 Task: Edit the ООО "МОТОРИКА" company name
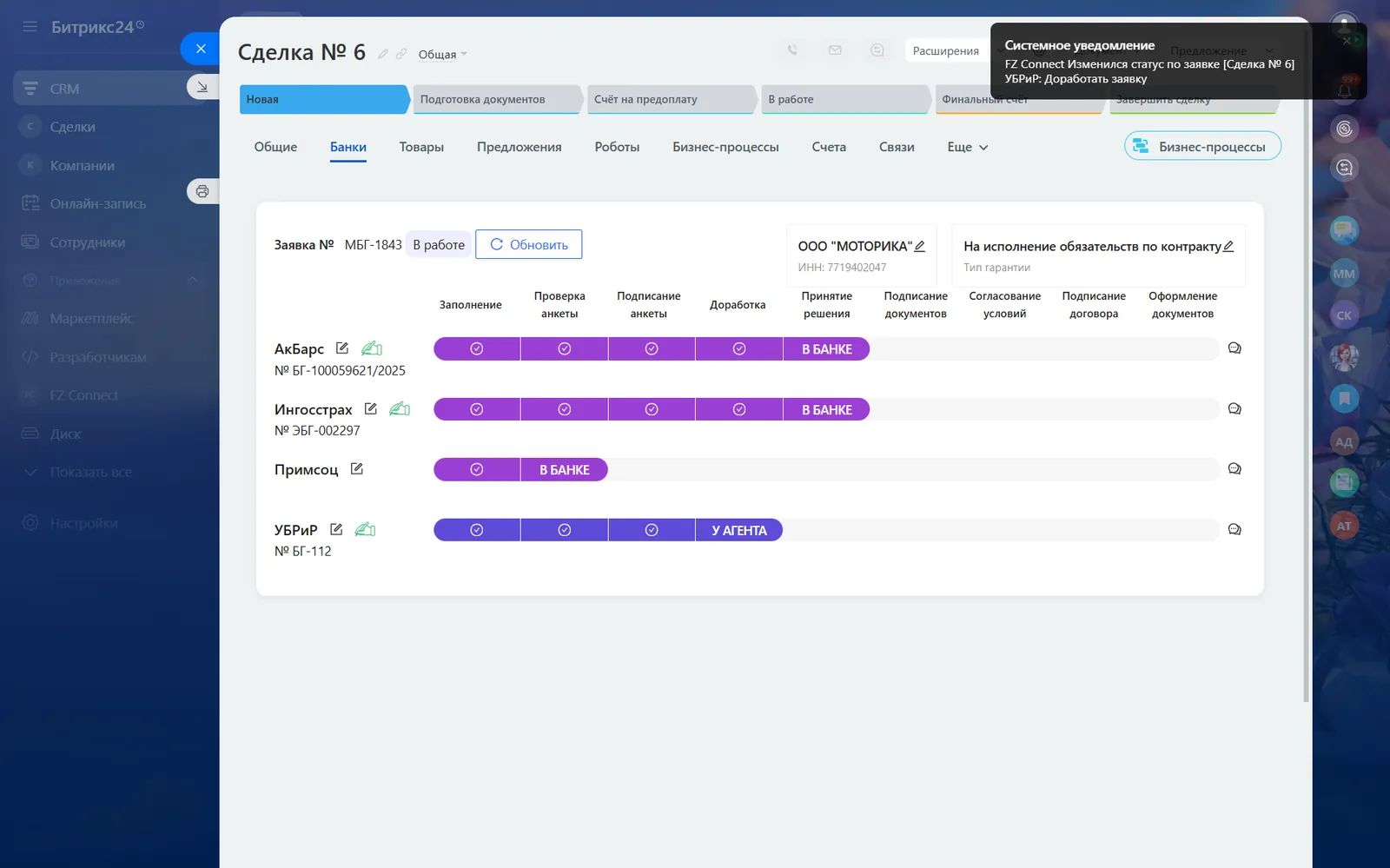(920, 247)
